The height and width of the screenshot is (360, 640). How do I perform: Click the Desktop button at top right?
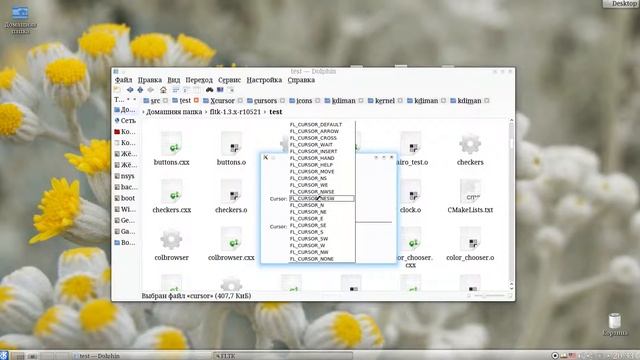tap(621, 4)
